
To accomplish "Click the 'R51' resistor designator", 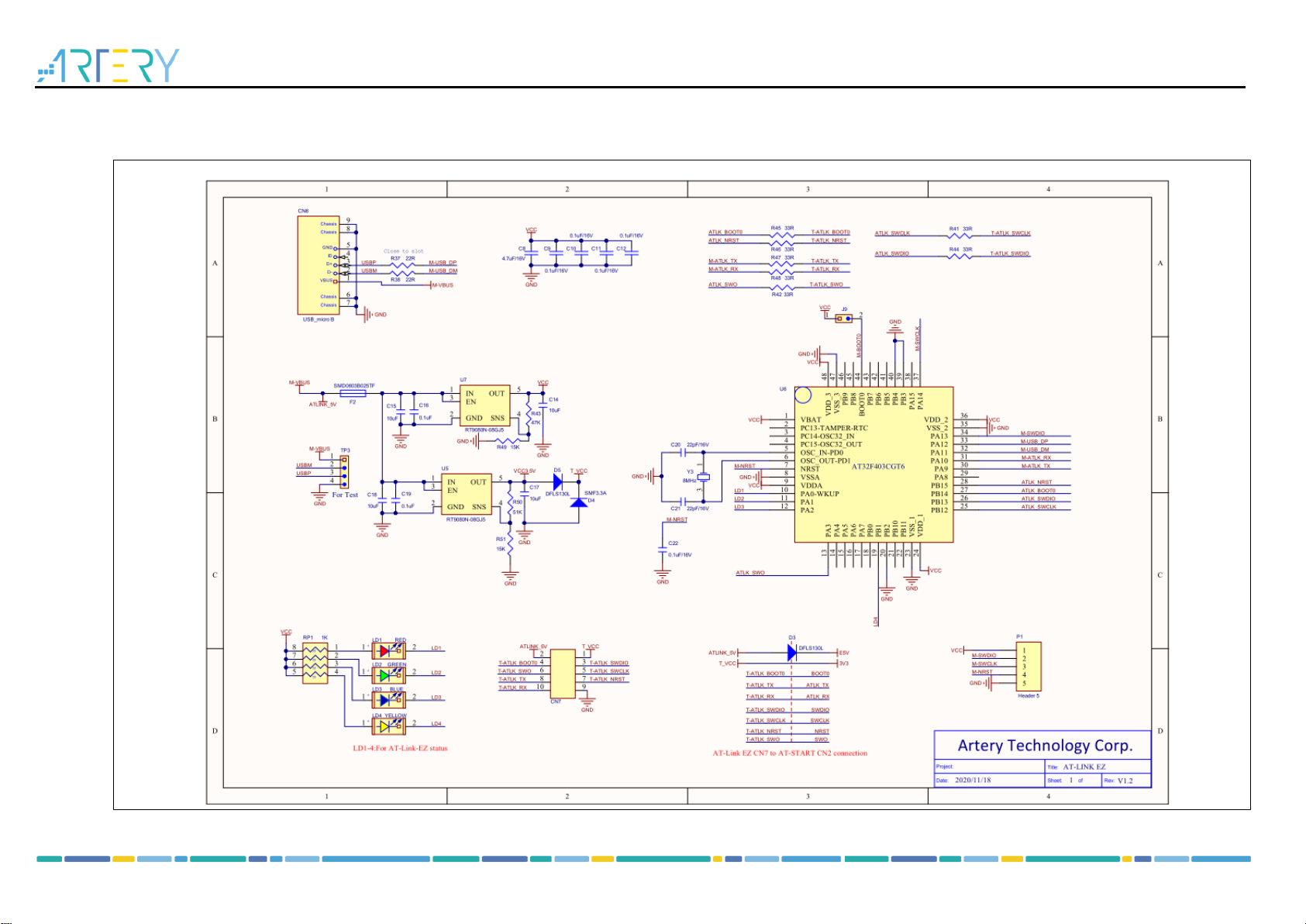I will [501, 539].
